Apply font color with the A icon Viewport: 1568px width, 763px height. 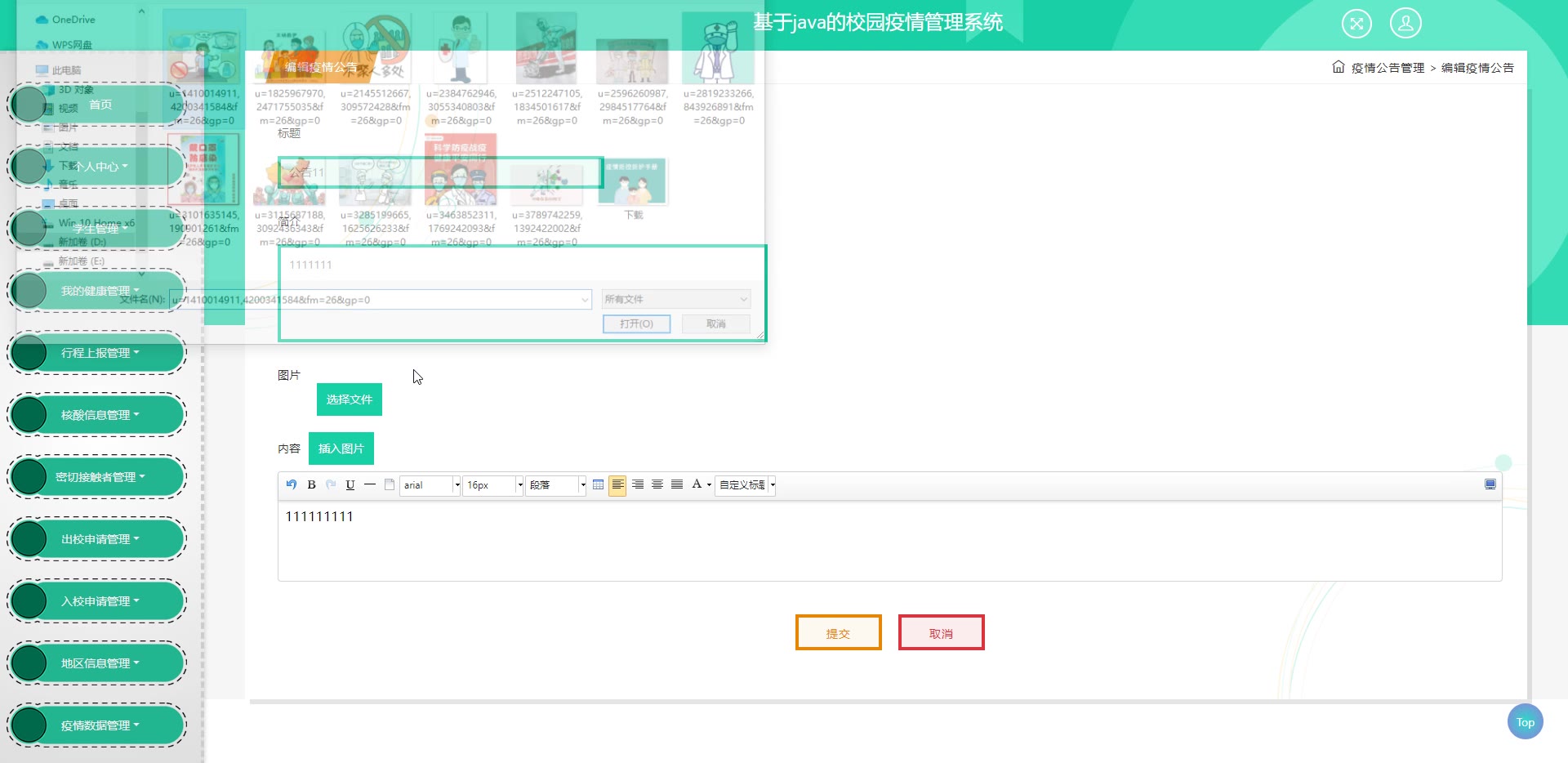pos(697,484)
